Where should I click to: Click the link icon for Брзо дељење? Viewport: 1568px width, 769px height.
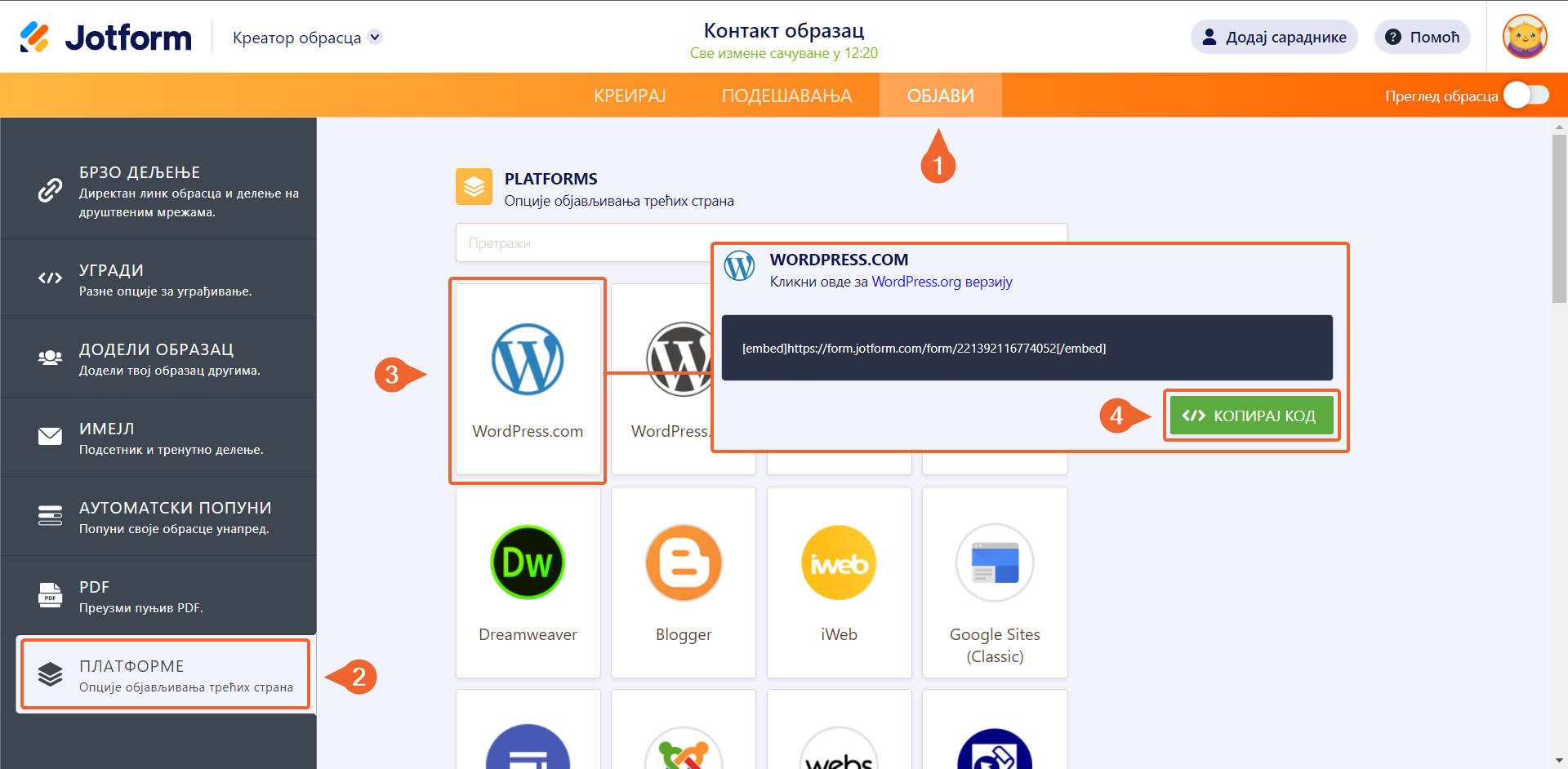click(x=50, y=190)
